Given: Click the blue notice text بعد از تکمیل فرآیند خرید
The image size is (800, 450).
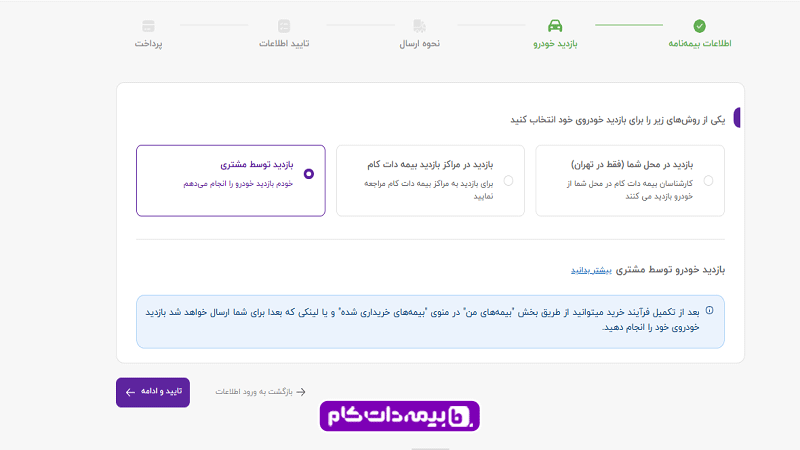Looking at the screenshot, I should point(422,319).
